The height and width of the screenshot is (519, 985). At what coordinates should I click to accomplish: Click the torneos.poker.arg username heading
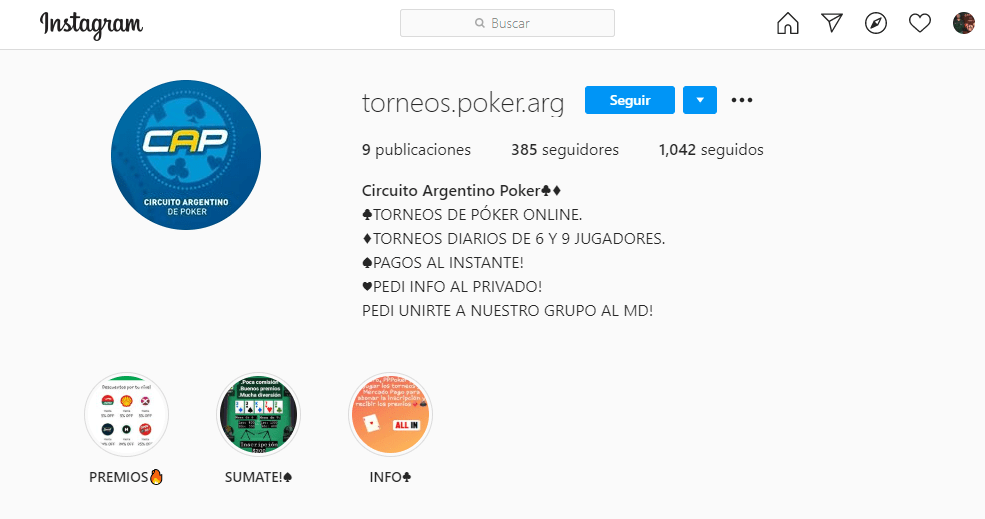(x=463, y=102)
